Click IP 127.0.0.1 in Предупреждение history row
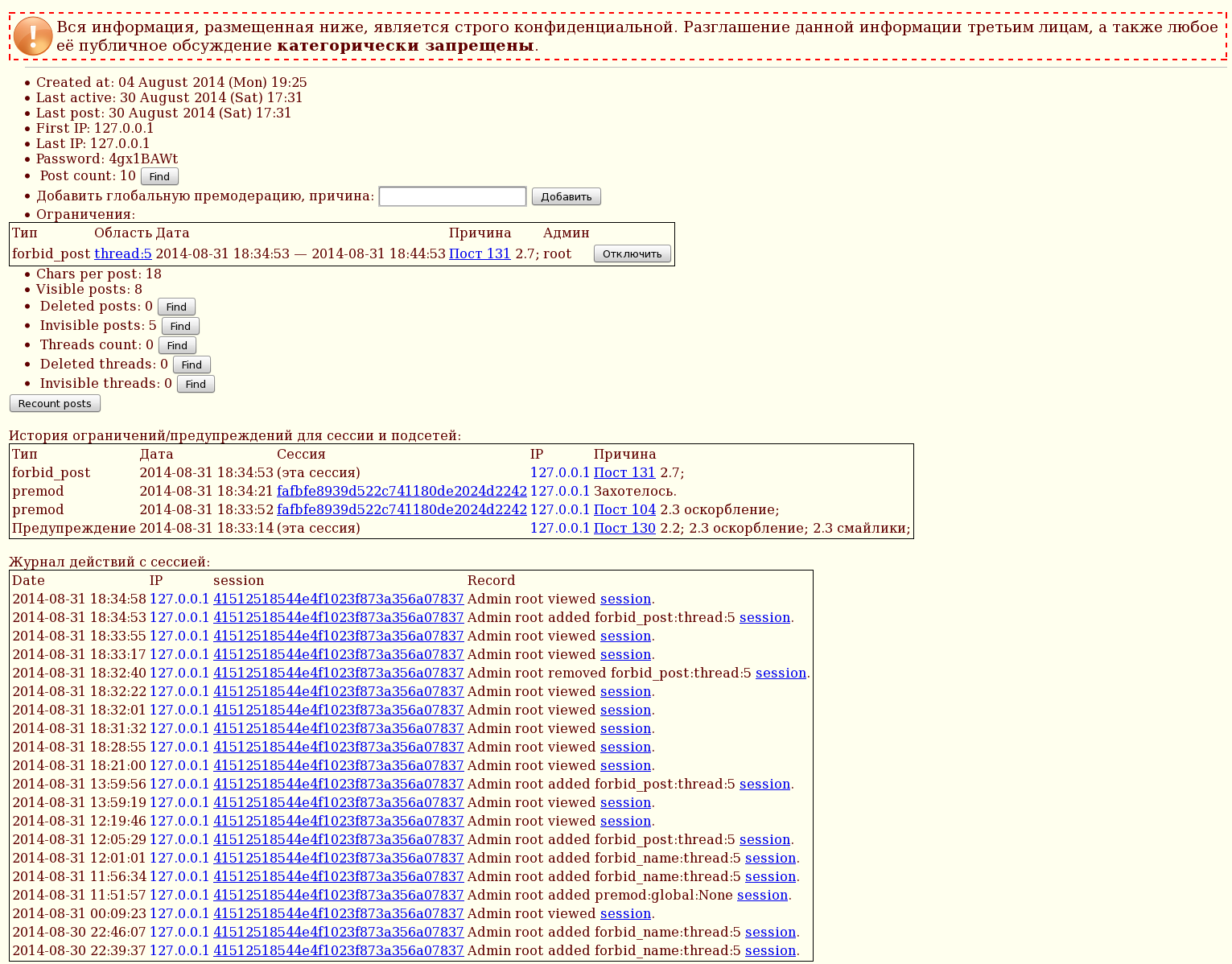This screenshot has width=1232, height=964. 560,528
